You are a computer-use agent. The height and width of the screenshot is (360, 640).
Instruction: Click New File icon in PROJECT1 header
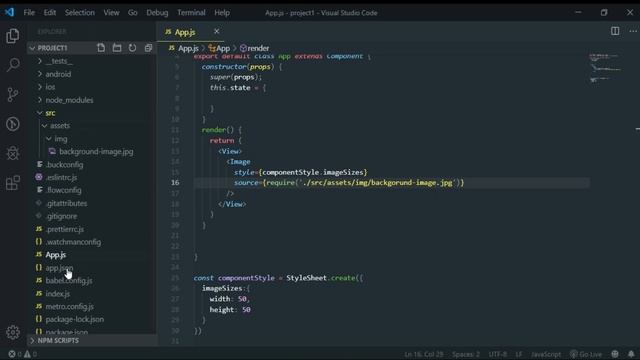(x=101, y=48)
